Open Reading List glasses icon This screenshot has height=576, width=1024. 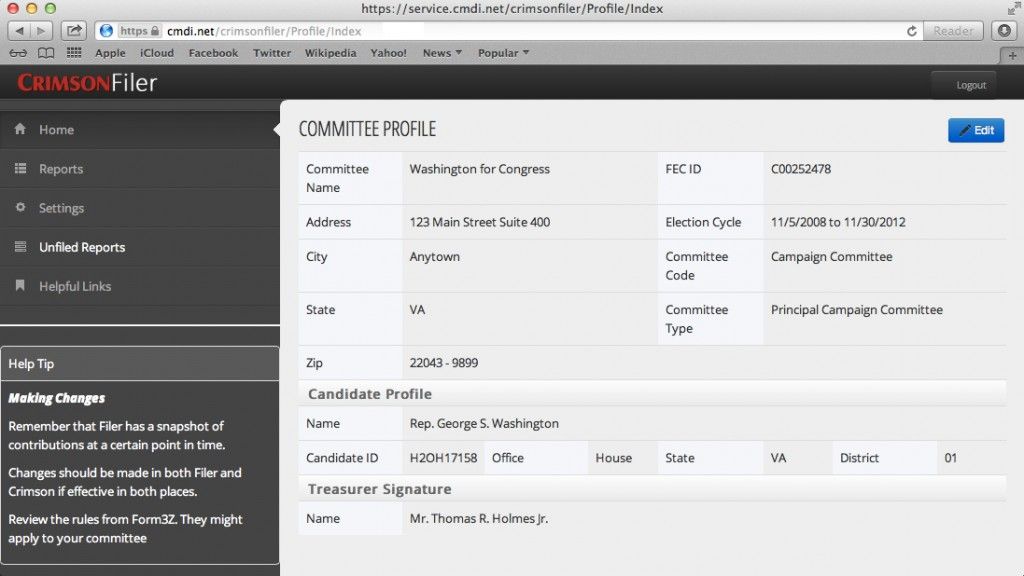tap(18, 53)
